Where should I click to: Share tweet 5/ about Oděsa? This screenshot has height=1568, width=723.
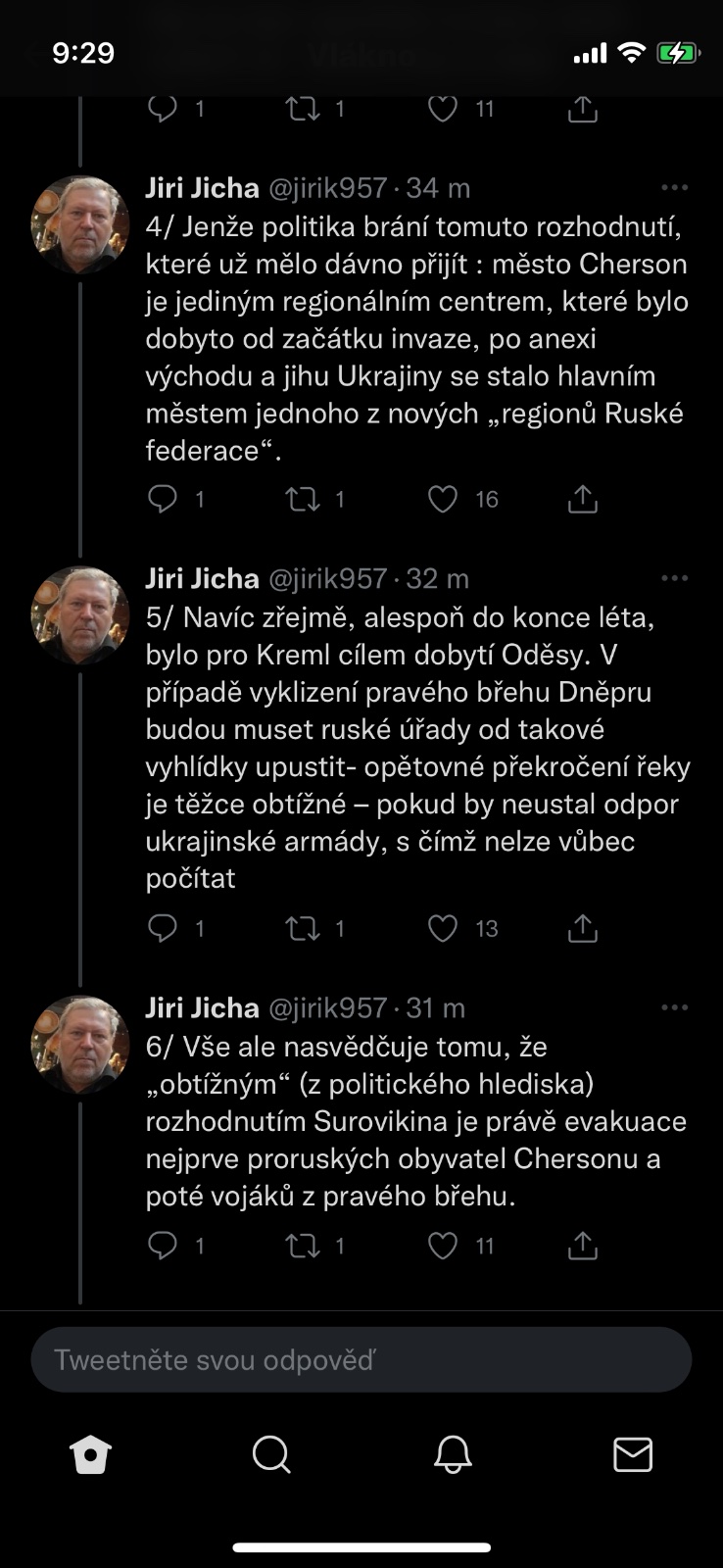coord(583,928)
